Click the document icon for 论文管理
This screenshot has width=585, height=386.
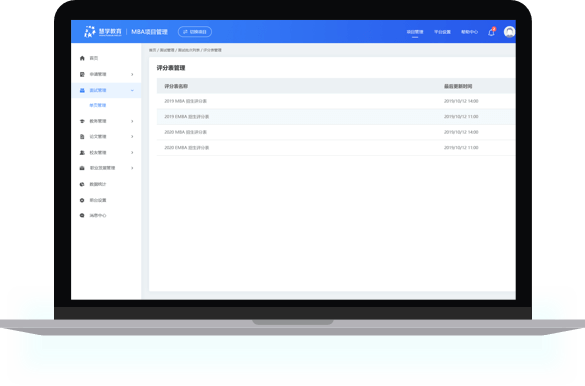point(82,137)
